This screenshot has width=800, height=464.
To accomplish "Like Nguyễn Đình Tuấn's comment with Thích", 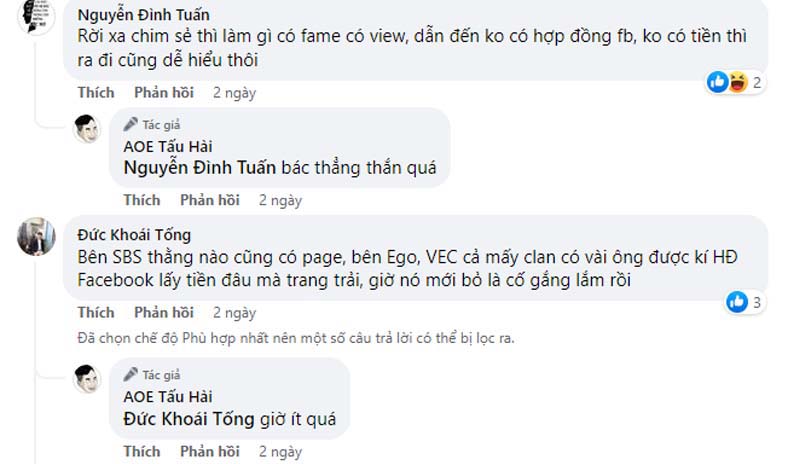I will point(96,92).
